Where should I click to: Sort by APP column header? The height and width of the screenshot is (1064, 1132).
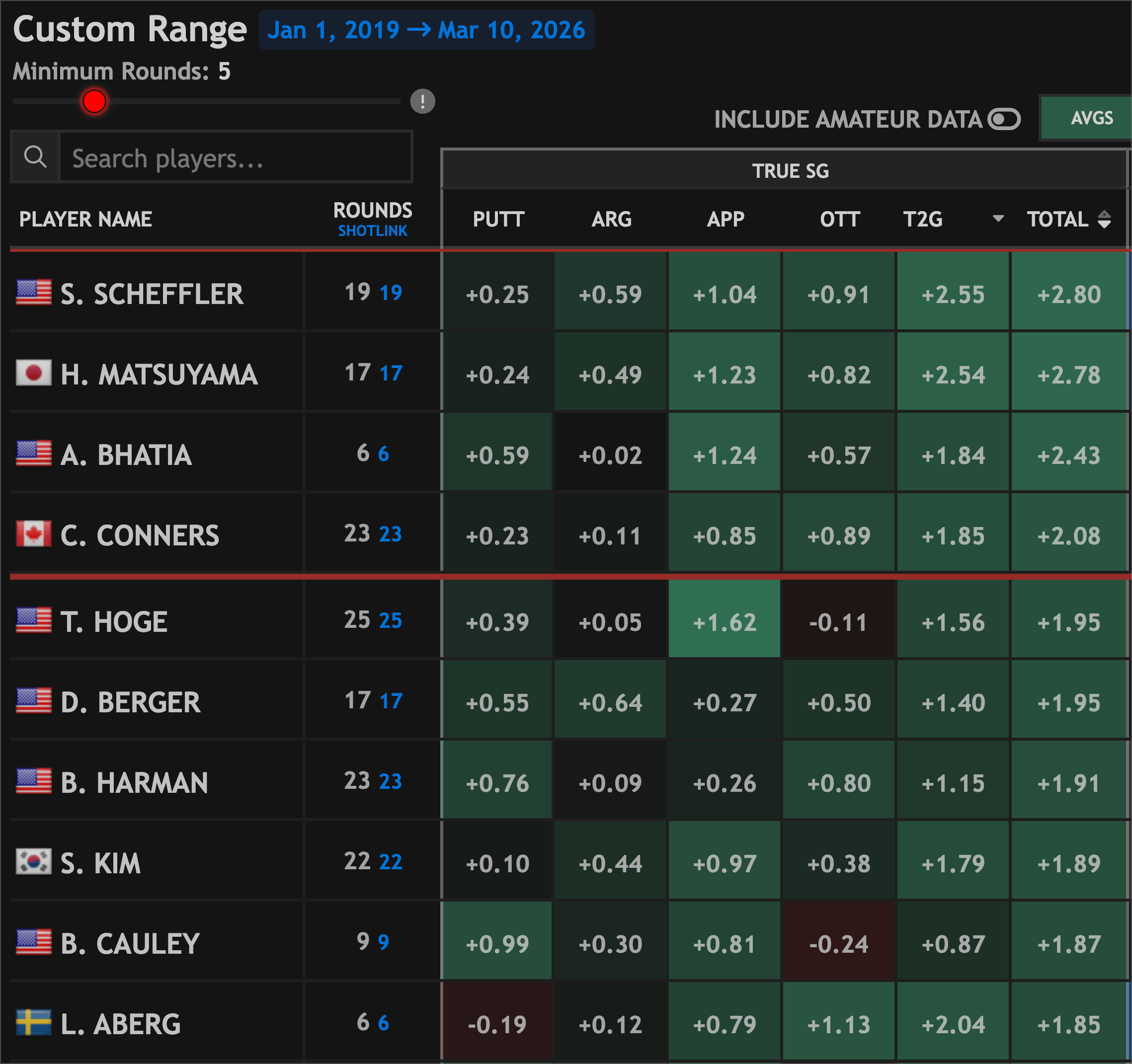726,219
